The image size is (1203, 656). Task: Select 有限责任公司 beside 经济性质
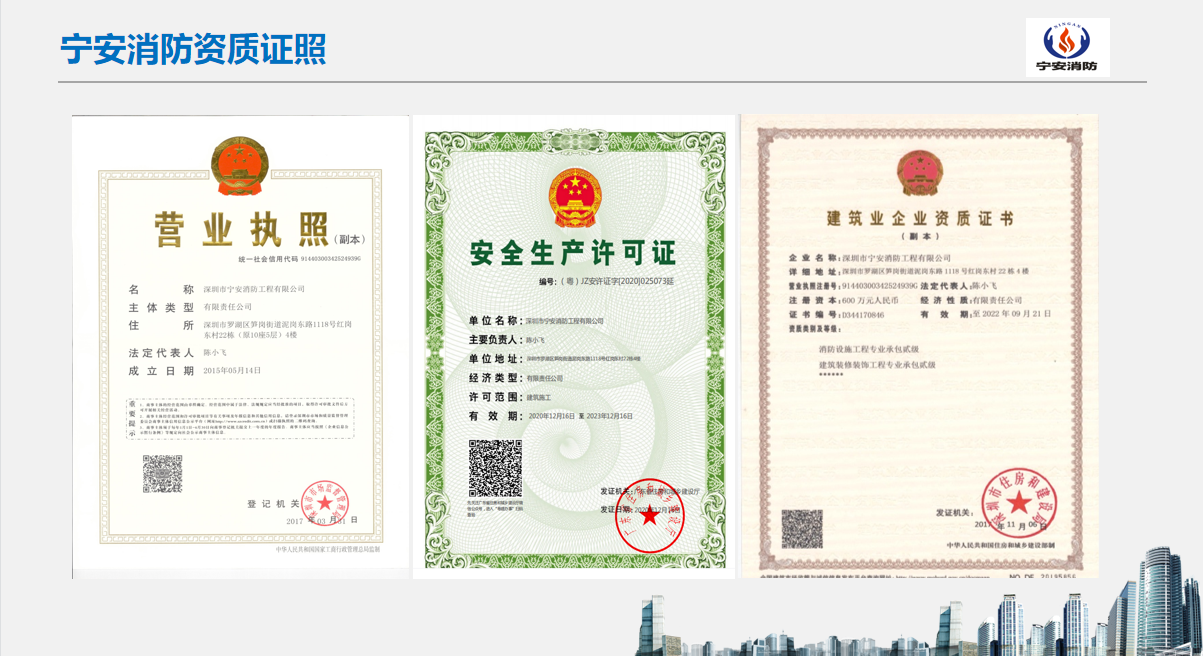point(997,300)
